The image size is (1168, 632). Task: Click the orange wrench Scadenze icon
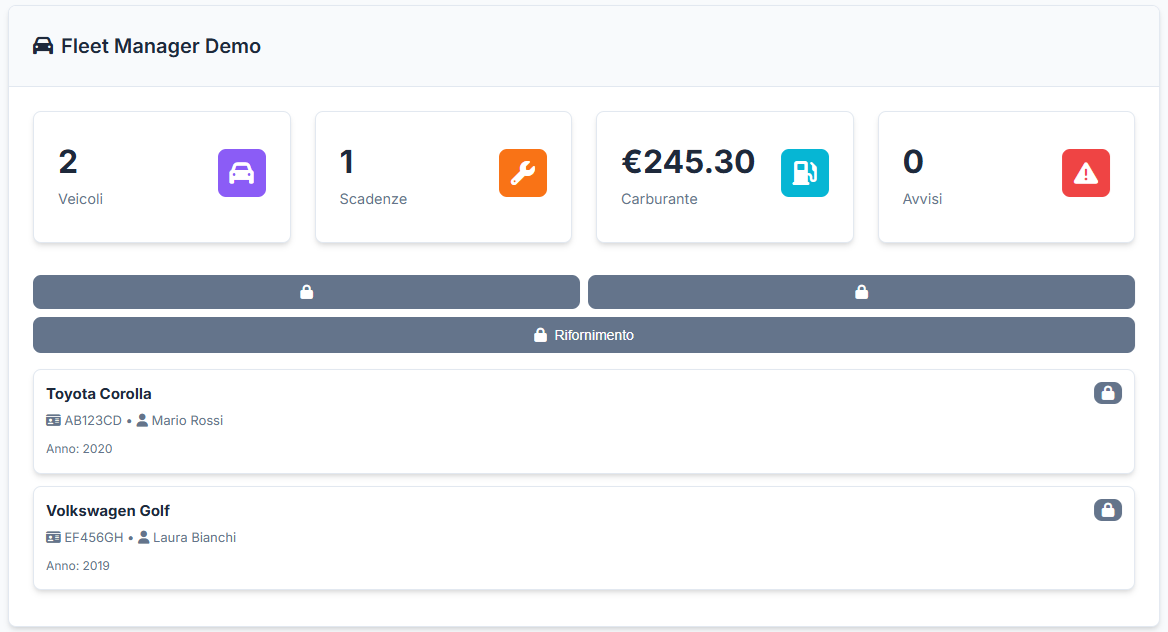coord(523,173)
